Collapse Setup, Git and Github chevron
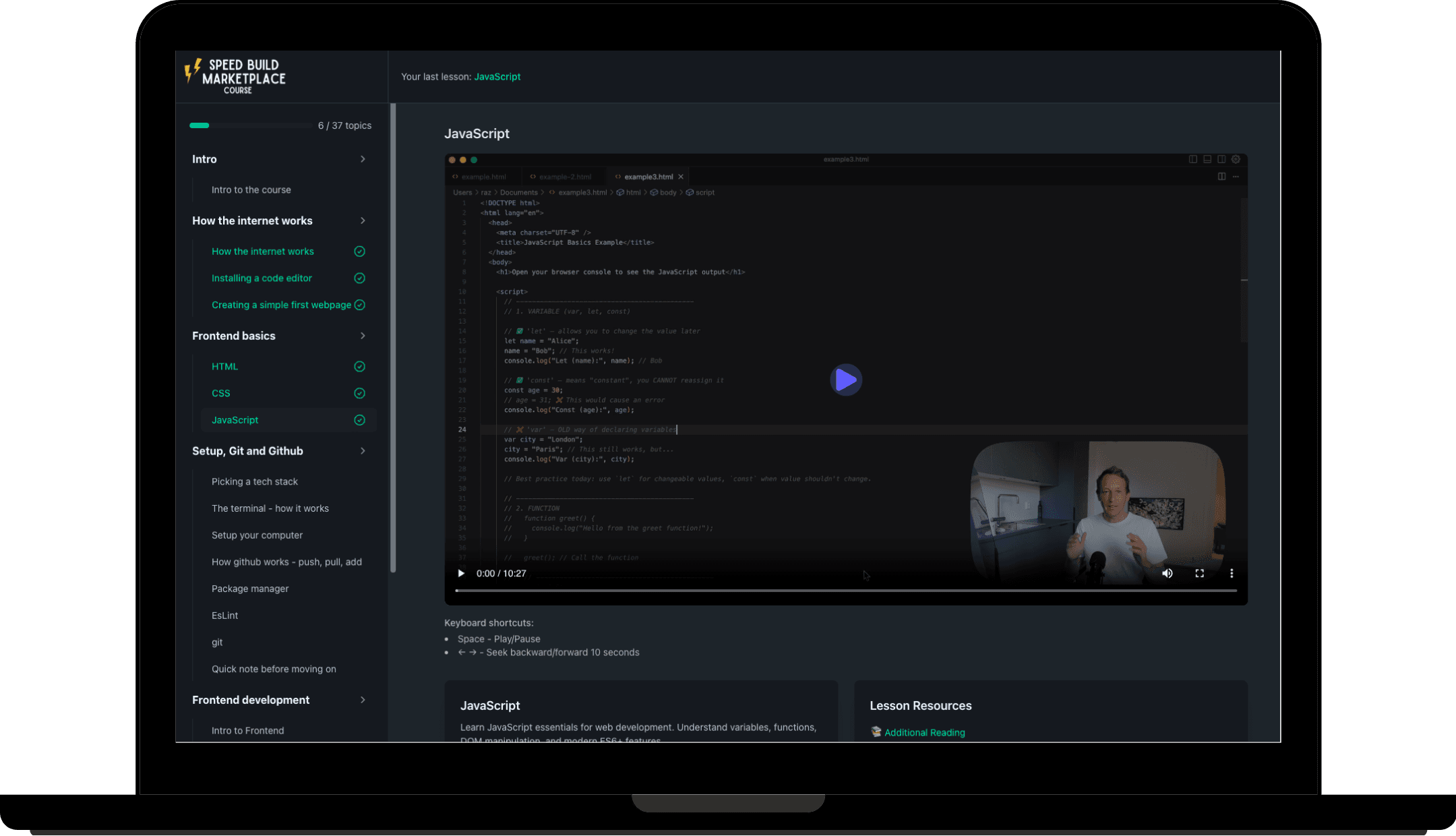The image size is (1456, 836). pyautogui.click(x=363, y=451)
